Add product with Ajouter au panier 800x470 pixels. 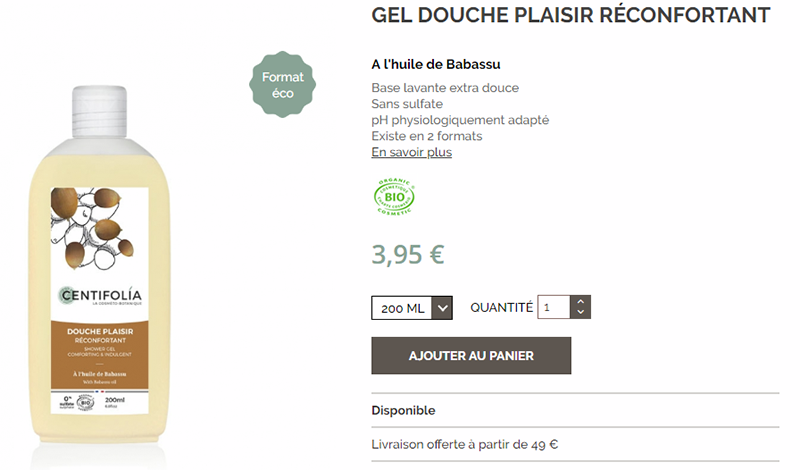(471, 356)
